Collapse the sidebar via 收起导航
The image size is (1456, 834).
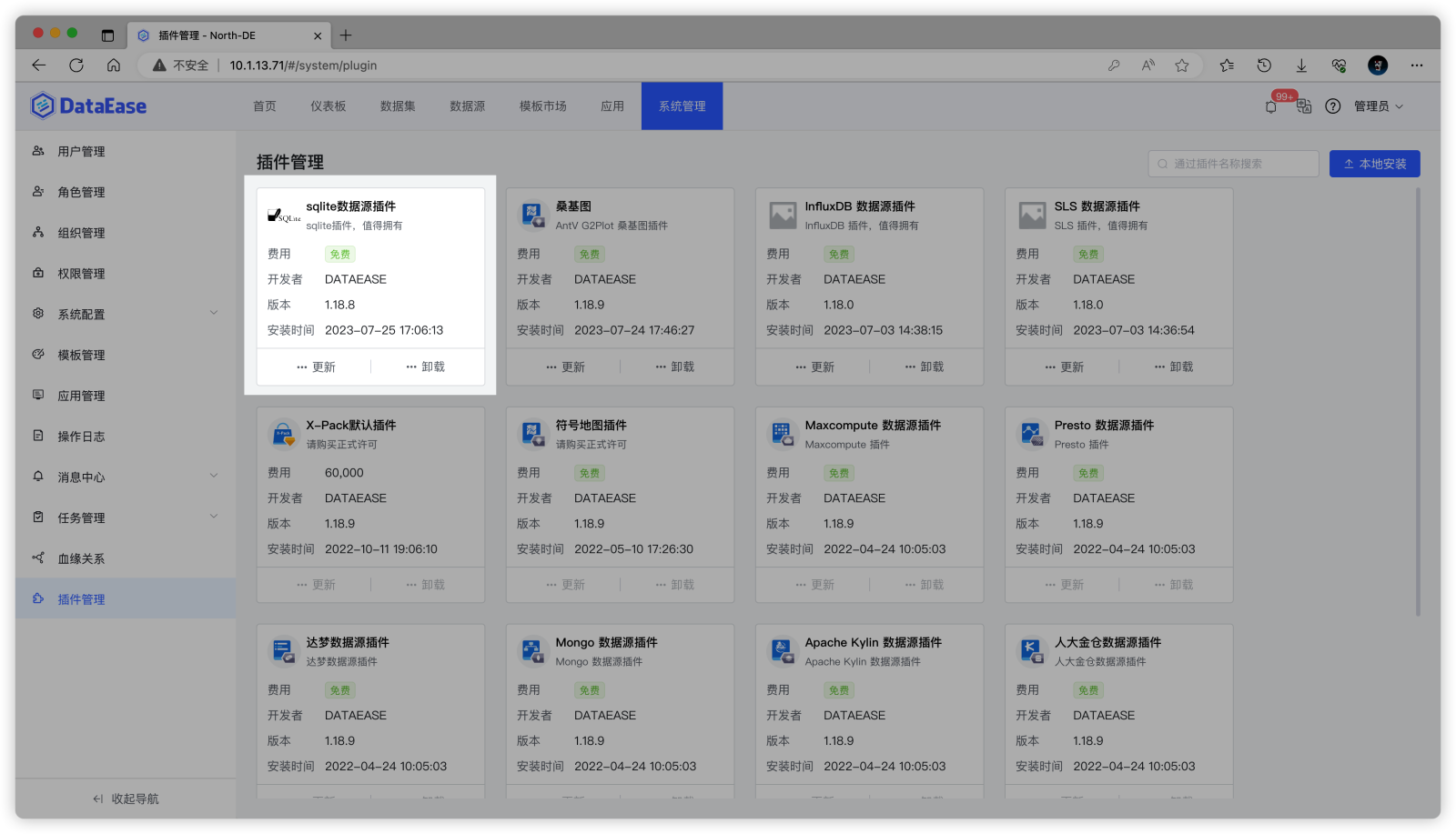coord(126,799)
